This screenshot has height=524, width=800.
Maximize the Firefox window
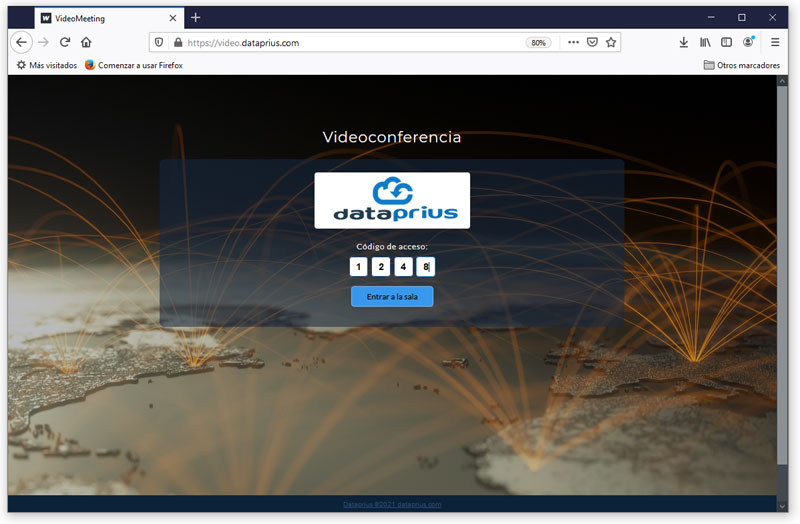click(742, 18)
